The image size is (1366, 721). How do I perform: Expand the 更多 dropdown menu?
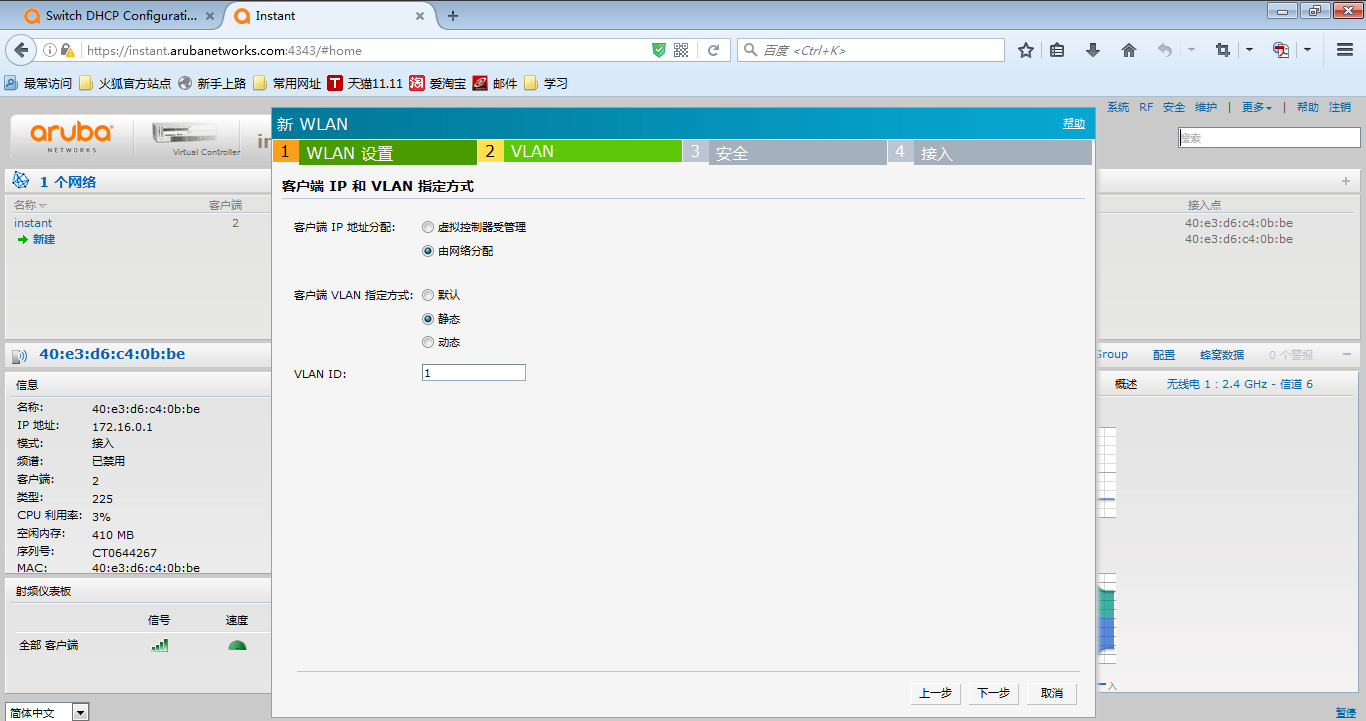coord(1256,107)
